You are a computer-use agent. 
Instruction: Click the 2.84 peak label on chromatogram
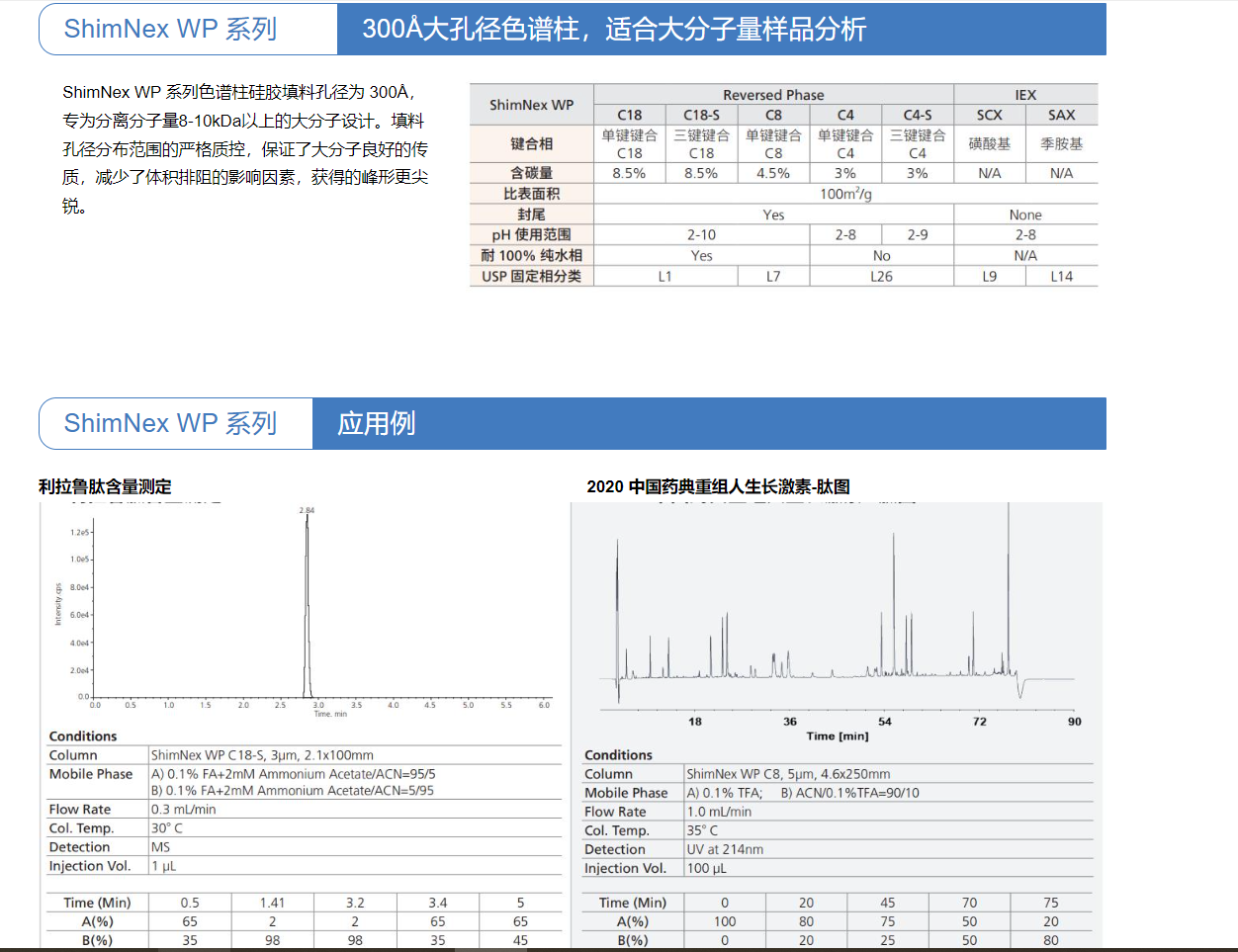point(307,510)
